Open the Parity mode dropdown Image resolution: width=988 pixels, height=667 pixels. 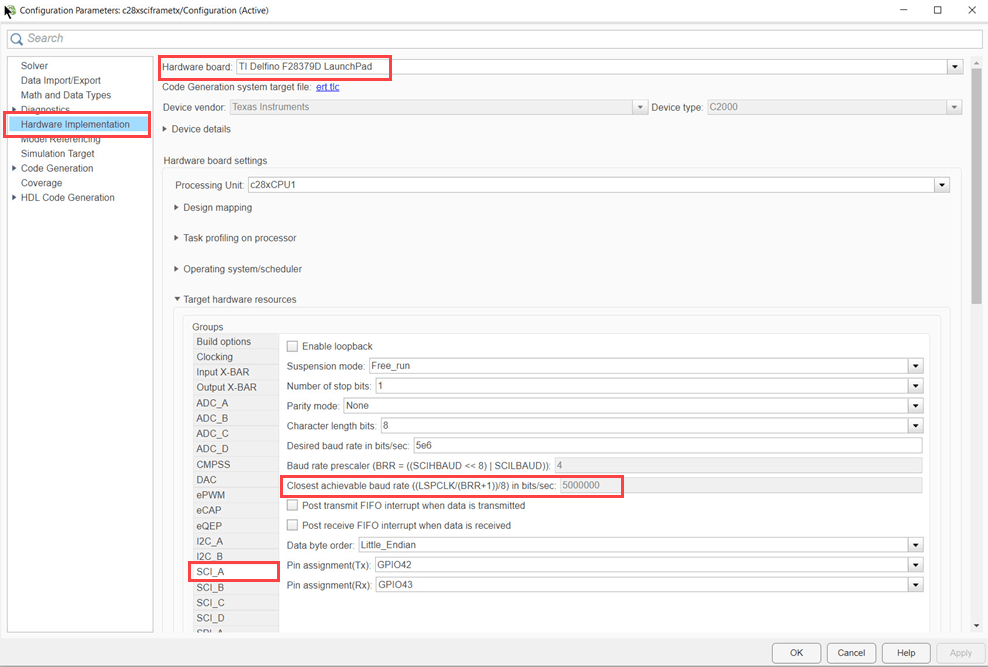[x=916, y=406]
